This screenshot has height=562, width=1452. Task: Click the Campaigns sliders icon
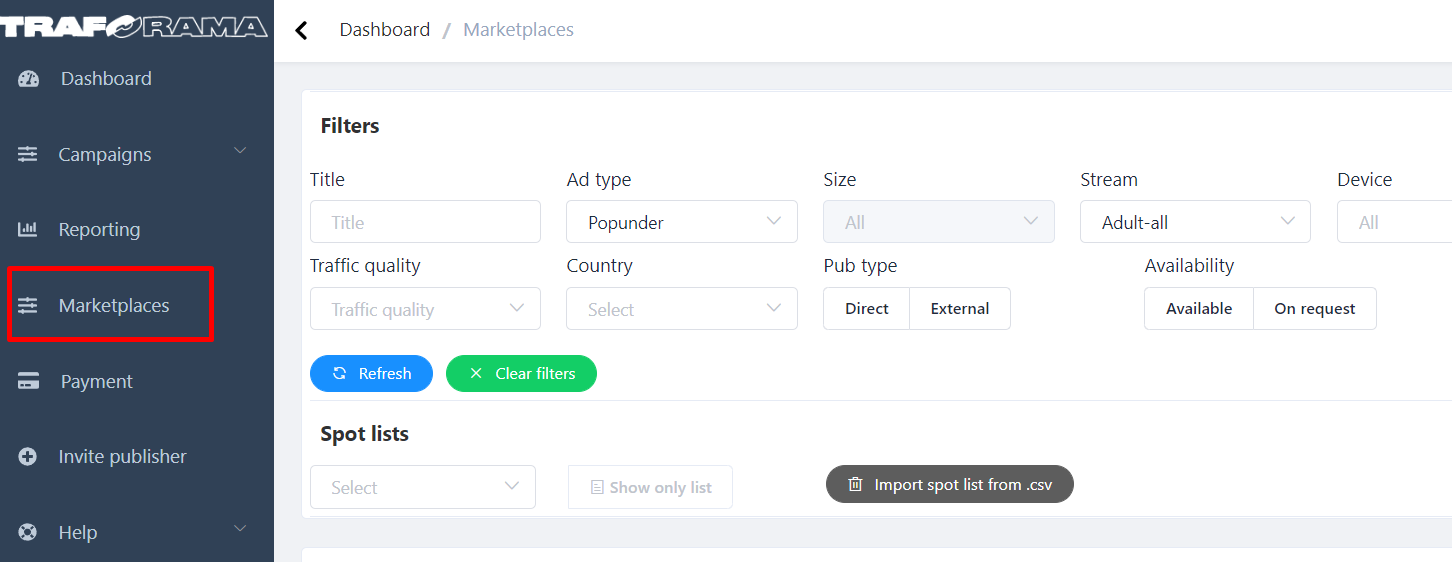pyautogui.click(x=28, y=154)
